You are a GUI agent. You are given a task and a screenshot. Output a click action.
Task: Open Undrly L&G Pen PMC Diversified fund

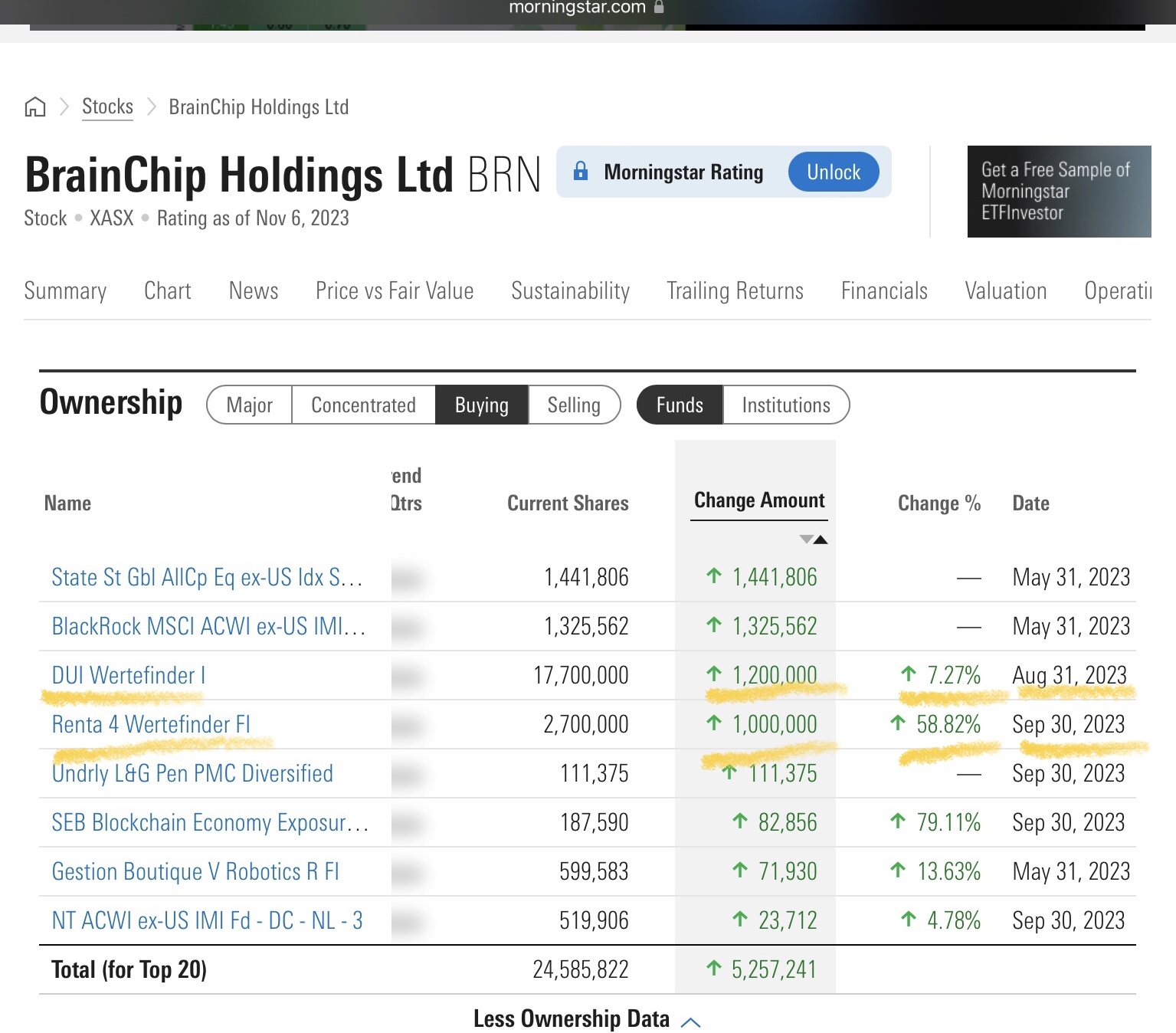pos(192,773)
